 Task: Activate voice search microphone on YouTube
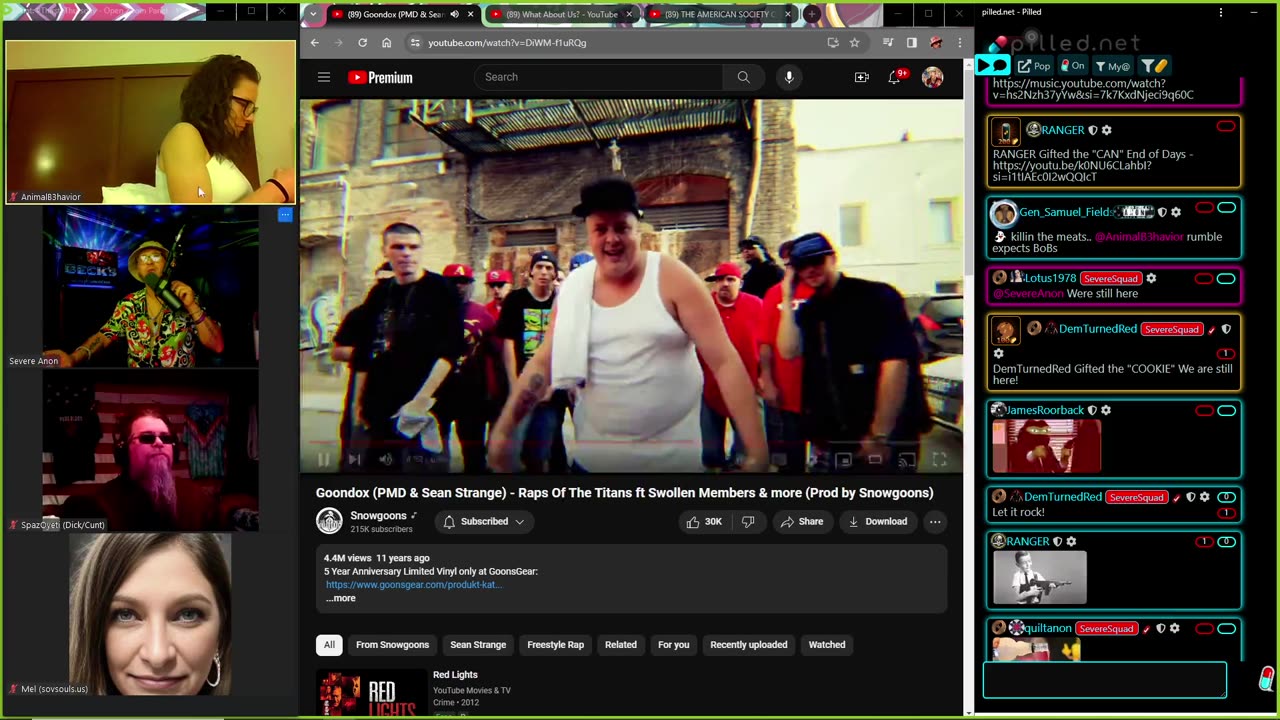tap(789, 77)
